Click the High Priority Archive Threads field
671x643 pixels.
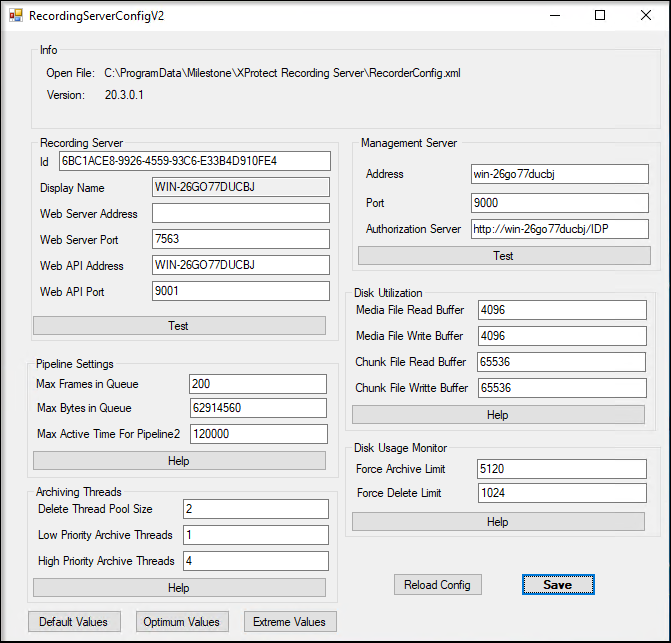coord(256,561)
